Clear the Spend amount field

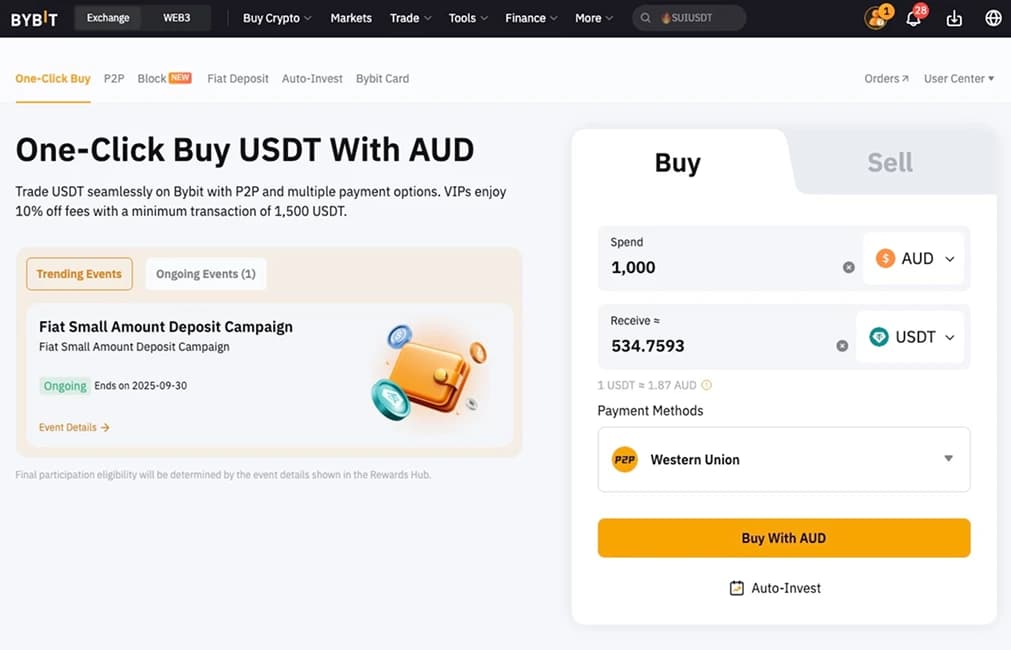click(848, 267)
